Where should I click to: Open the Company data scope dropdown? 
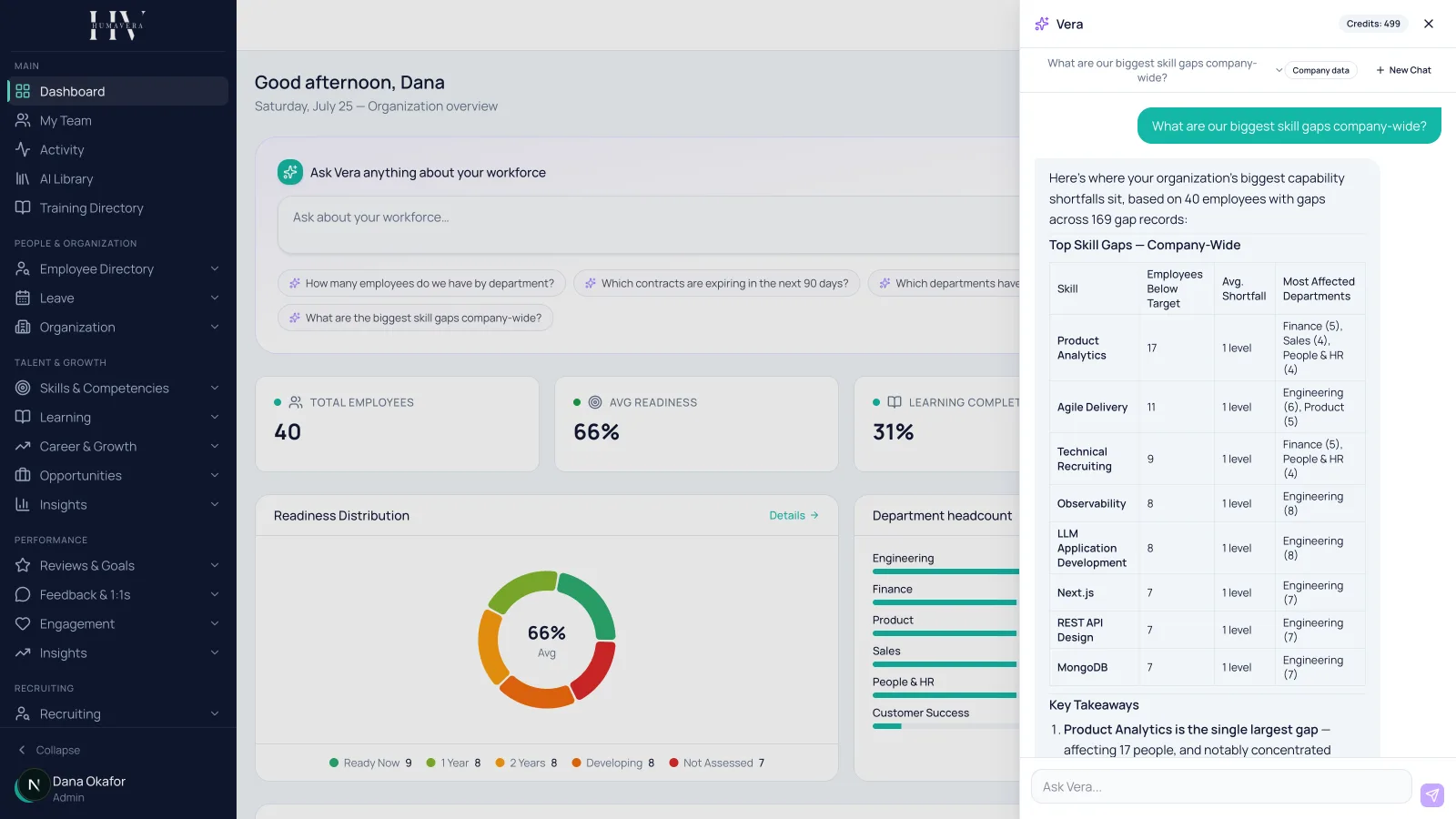(1319, 70)
